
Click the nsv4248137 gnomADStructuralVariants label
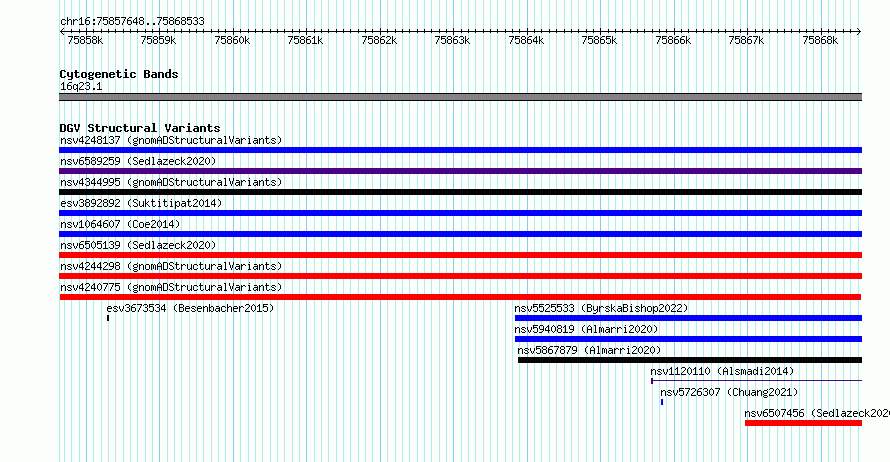tap(171, 140)
